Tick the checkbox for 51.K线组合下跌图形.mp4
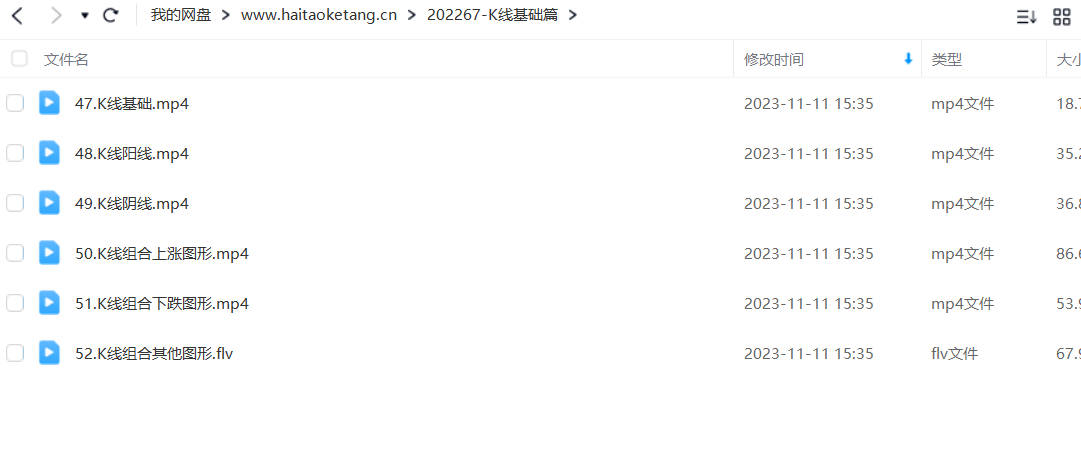 15,303
